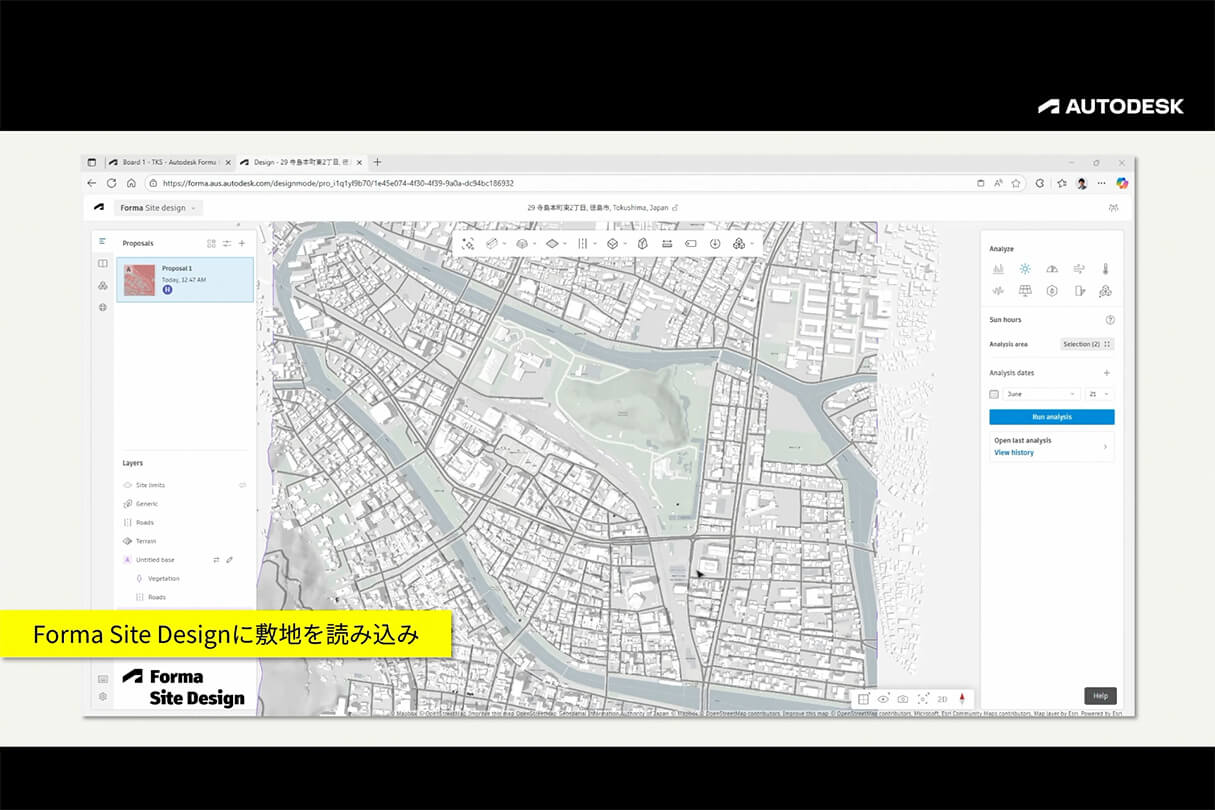Expand the roads tool dropdown arrow
The height and width of the screenshot is (810, 1215).
[595, 243]
